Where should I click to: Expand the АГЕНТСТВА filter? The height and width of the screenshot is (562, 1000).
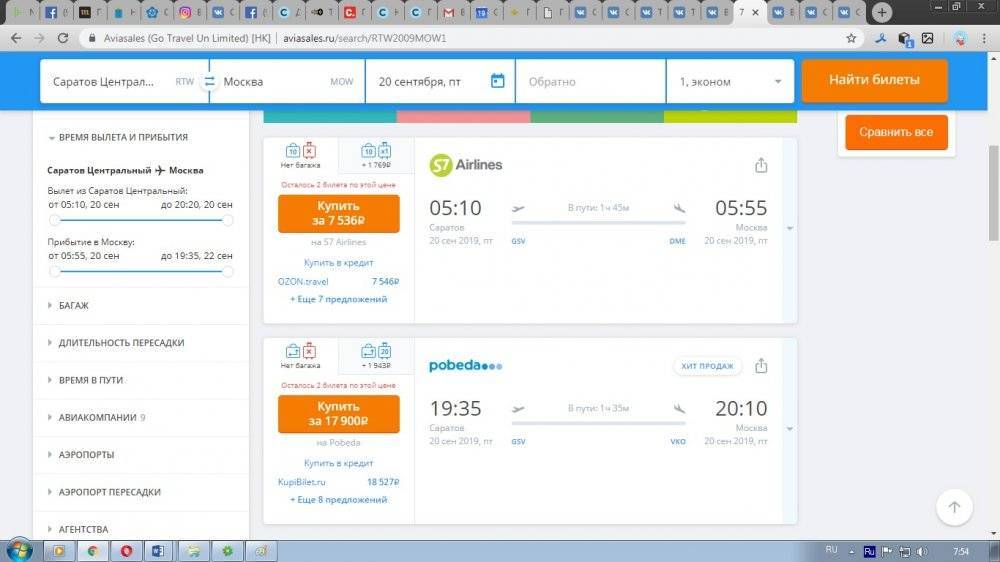[x=78, y=529]
